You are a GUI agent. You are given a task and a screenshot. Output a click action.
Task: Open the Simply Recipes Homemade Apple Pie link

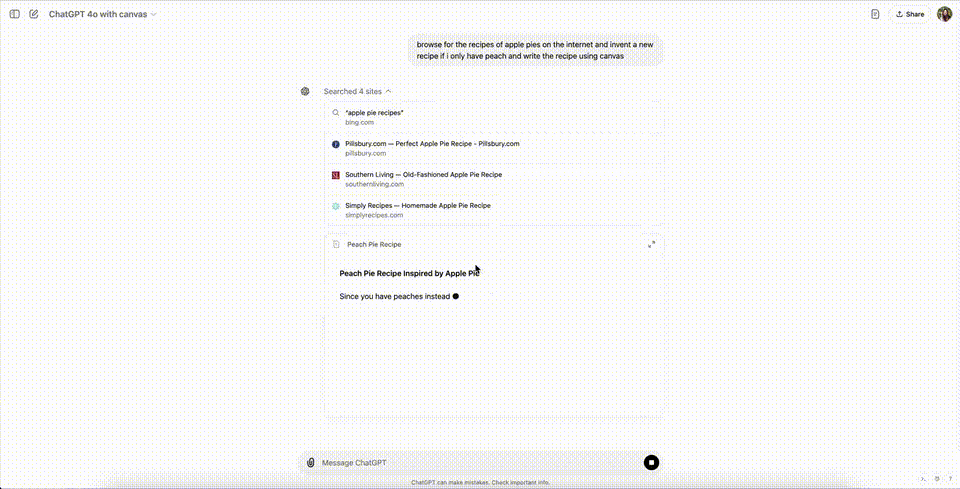(495, 210)
